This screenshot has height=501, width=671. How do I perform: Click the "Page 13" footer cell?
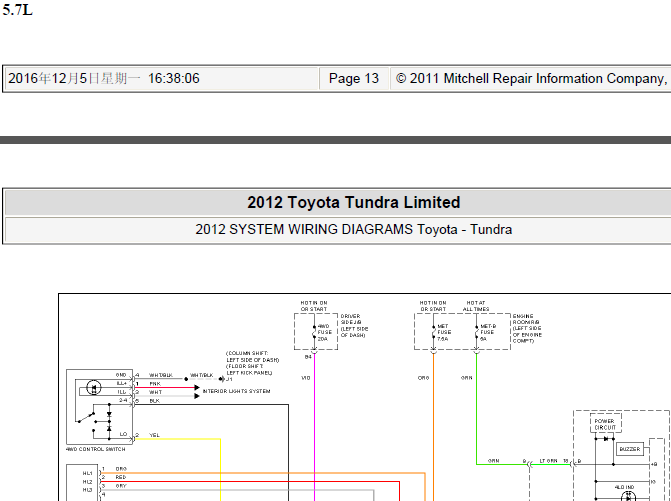pyautogui.click(x=354, y=79)
